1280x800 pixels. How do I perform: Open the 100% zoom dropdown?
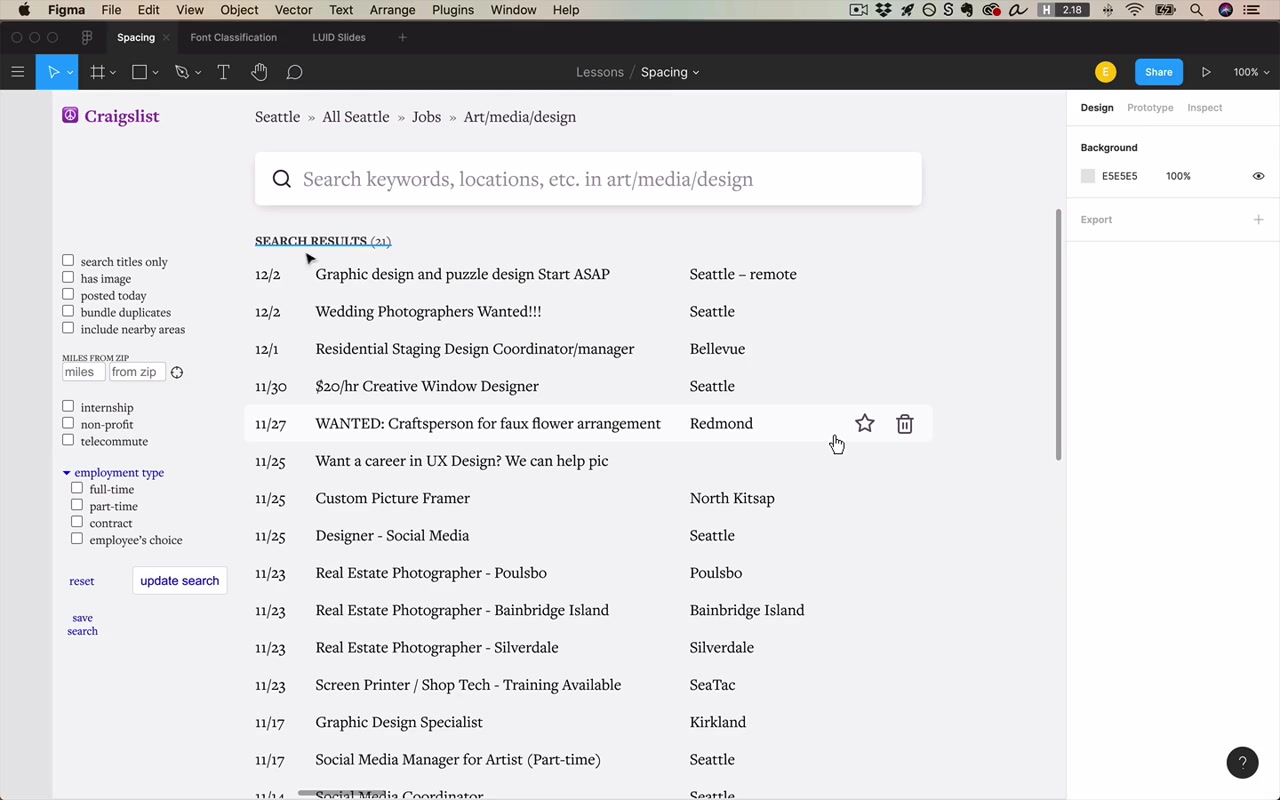click(x=1251, y=72)
